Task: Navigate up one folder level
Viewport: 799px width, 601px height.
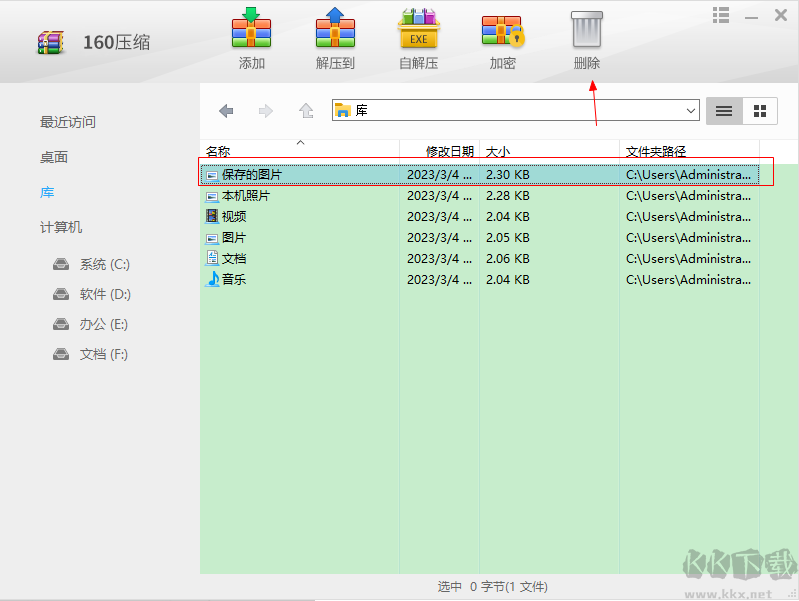Action: 306,111
